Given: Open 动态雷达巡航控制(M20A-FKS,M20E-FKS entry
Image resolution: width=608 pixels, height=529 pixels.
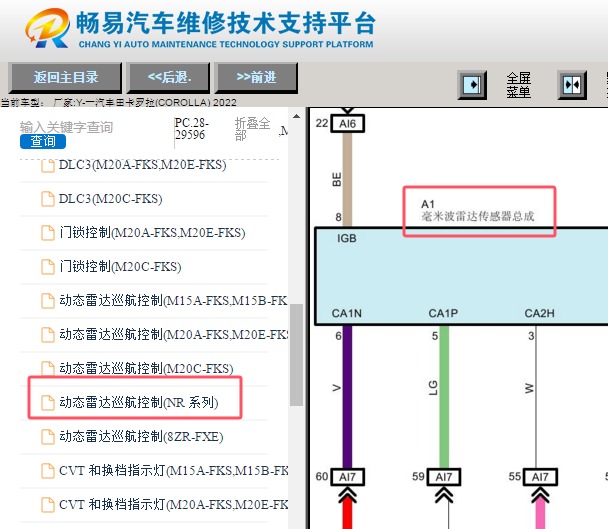Looking at the screenshot, I should click(173, 334).
